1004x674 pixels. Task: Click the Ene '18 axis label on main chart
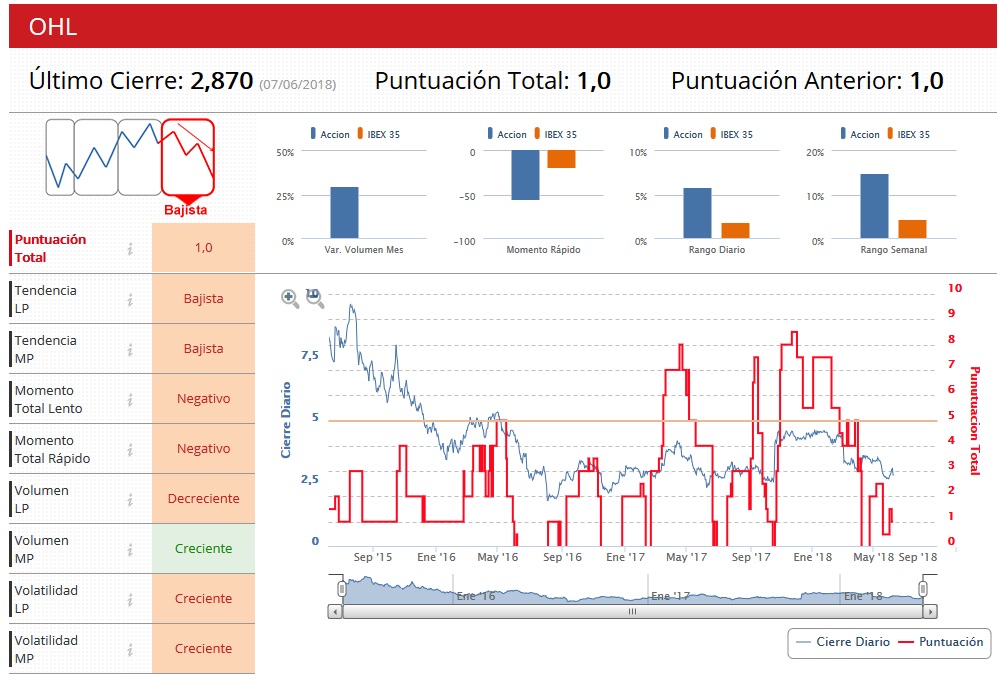point(813,557)
